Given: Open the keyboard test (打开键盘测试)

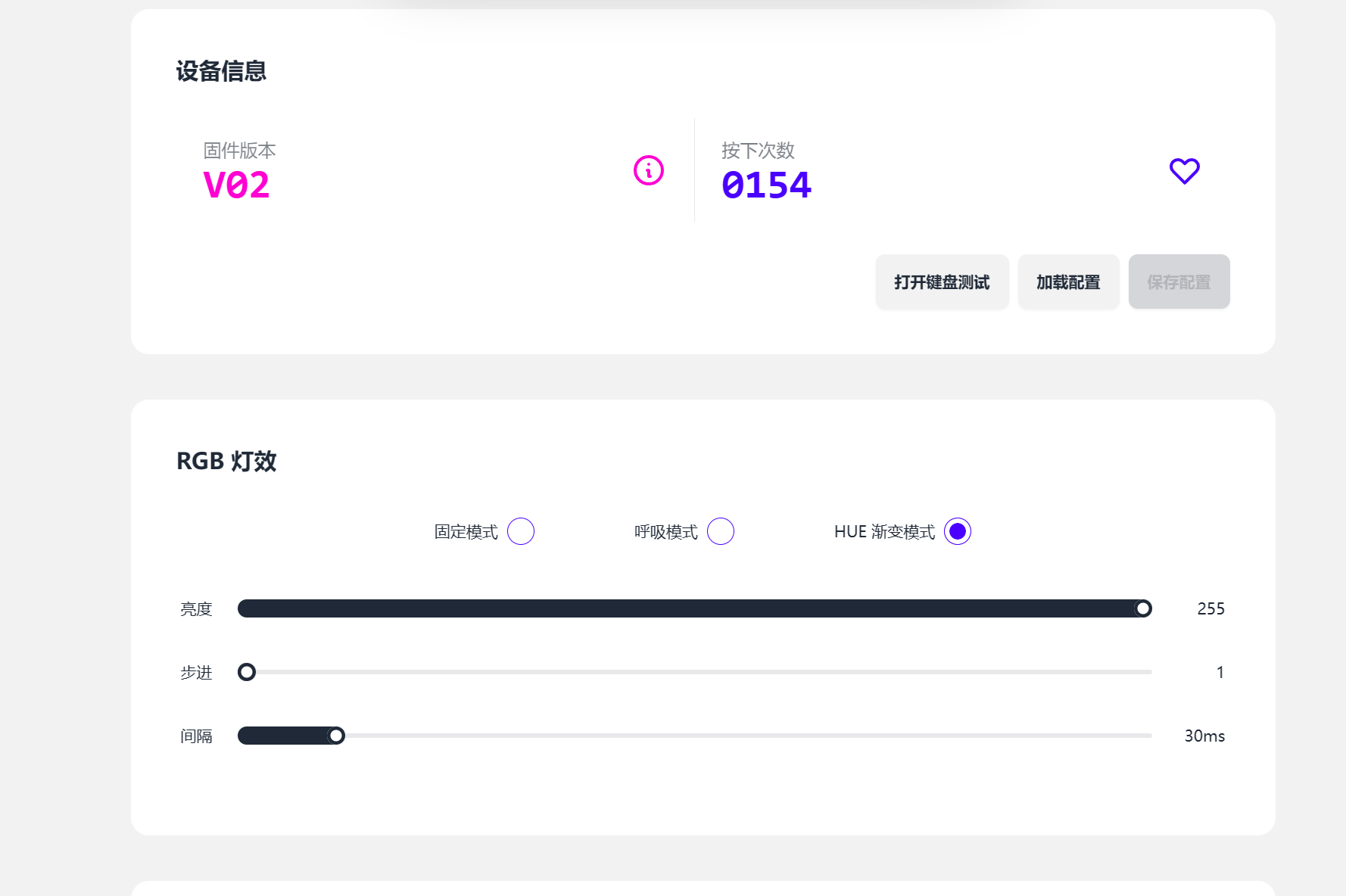Looking at the screenshot, I should tap(942, 282).
